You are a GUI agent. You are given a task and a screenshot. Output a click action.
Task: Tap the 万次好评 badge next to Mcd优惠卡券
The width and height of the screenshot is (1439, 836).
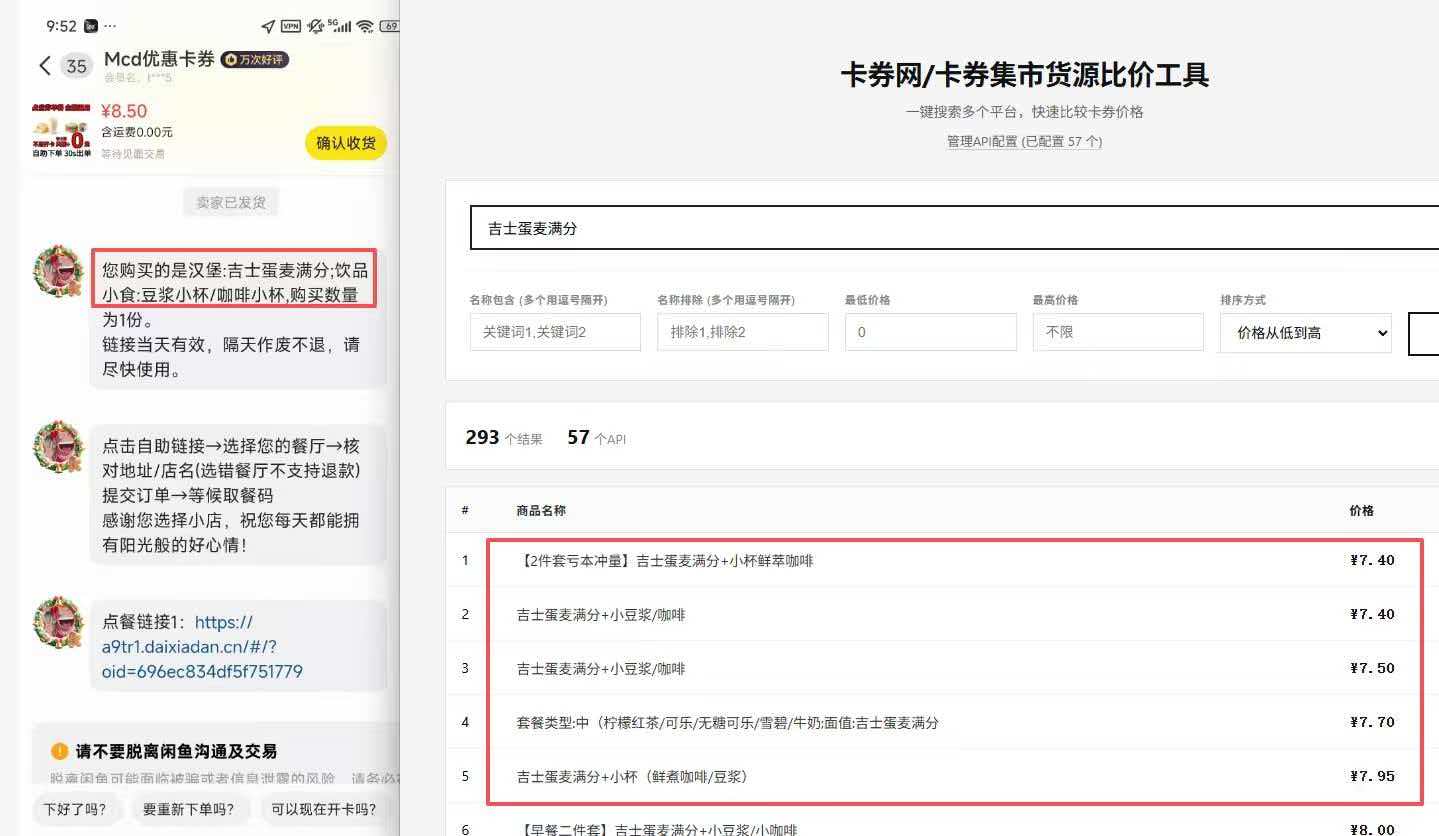pos(253,60)
